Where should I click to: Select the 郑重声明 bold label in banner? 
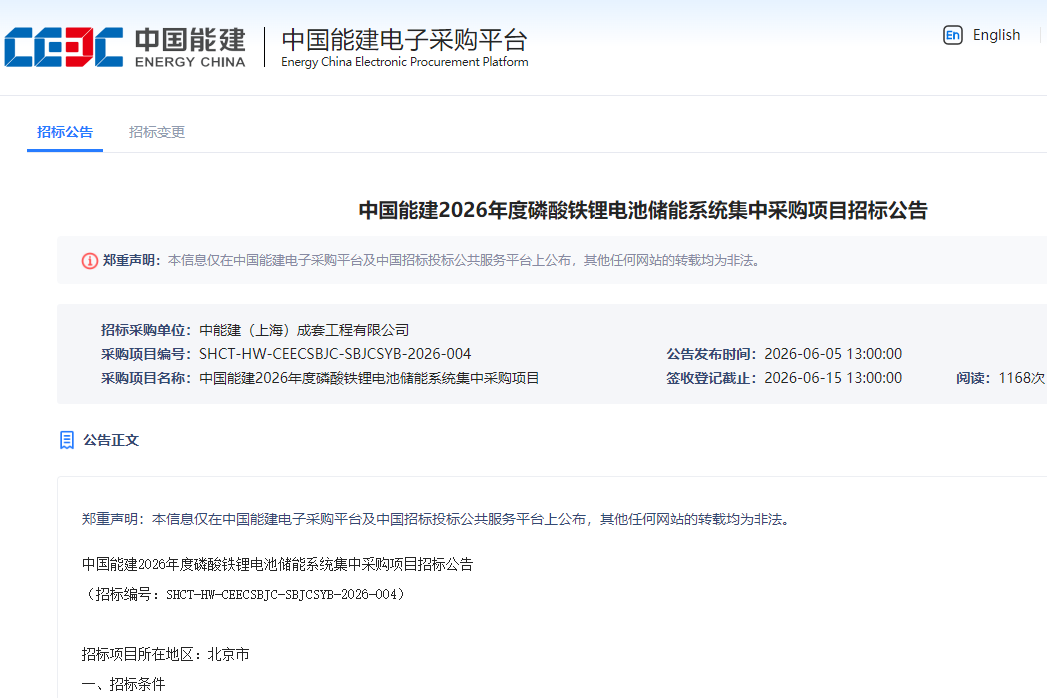pos(132,260)
